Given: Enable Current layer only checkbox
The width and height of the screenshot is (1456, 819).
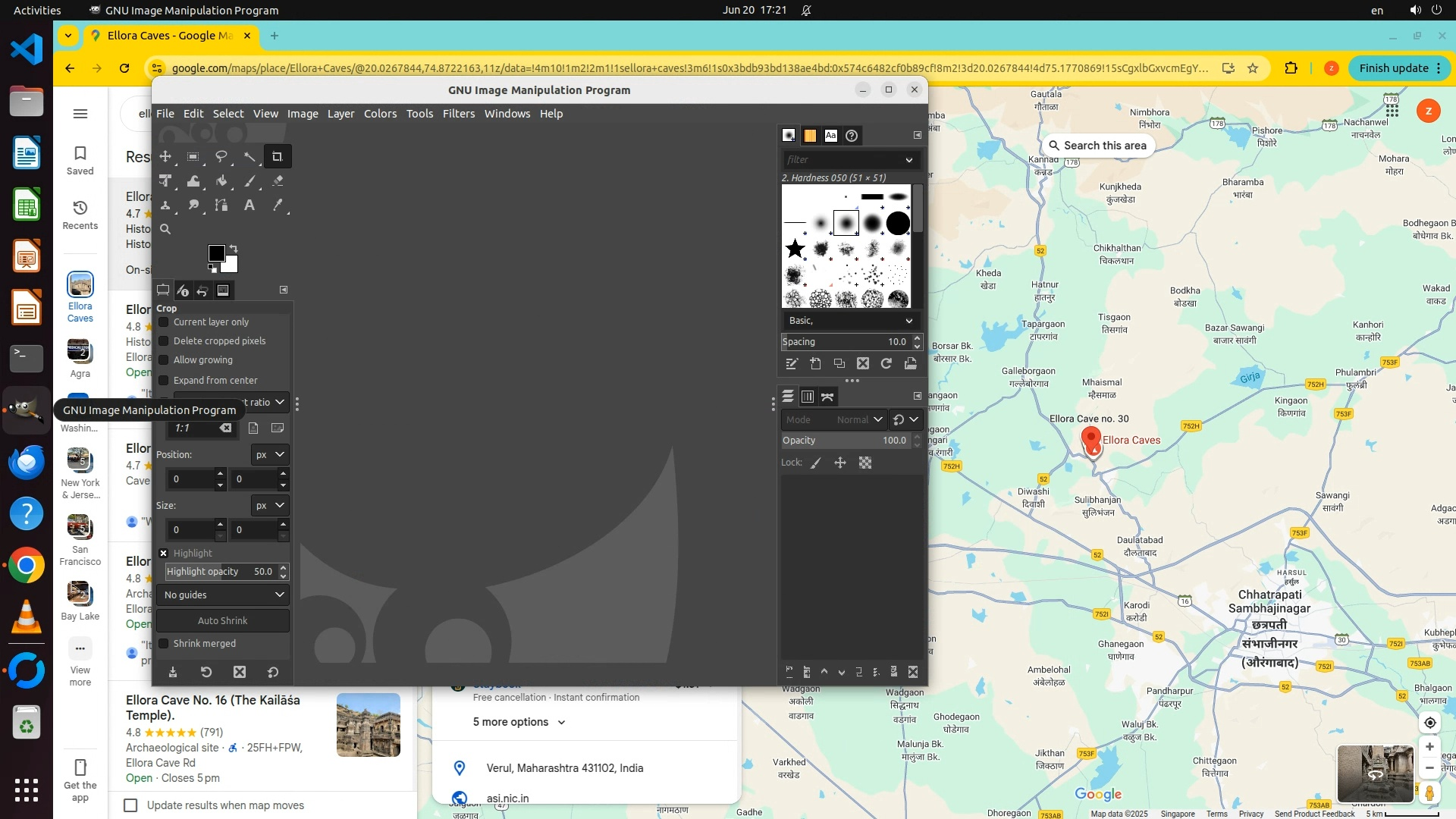Looking at the screenshot, I should click(x=164, y=322).
